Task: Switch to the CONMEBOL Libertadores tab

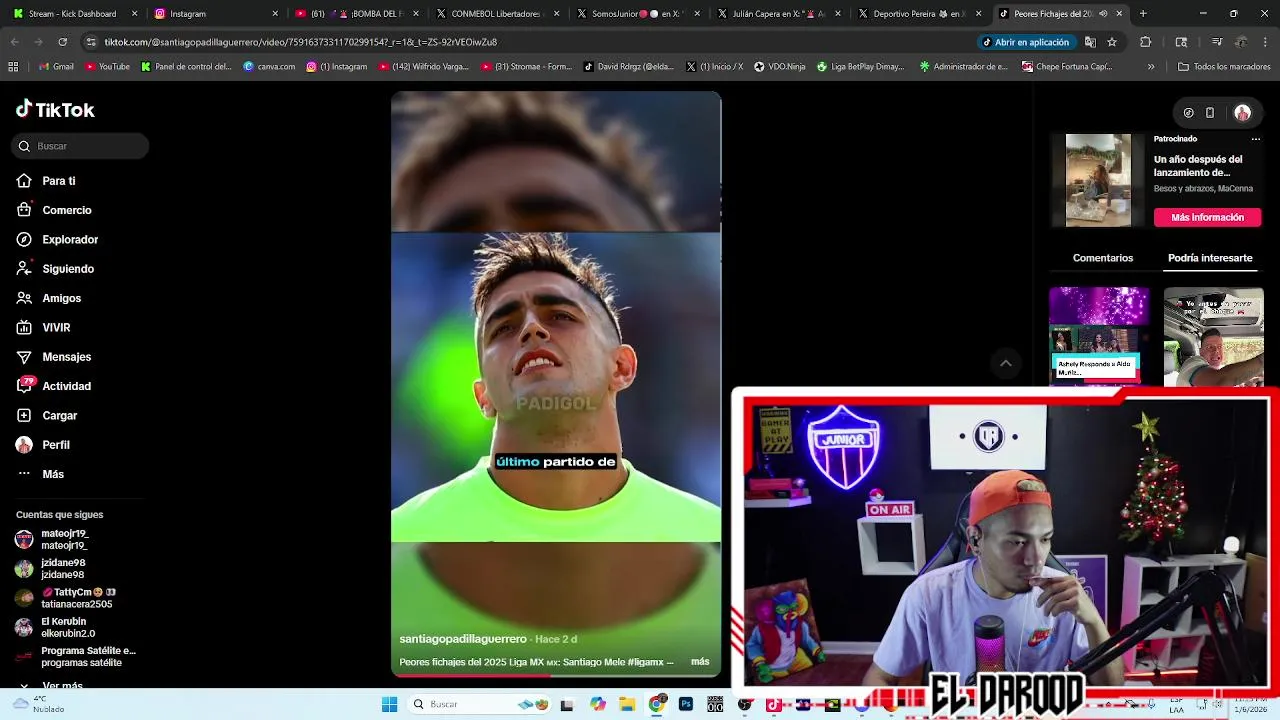Action: (497, 14)
